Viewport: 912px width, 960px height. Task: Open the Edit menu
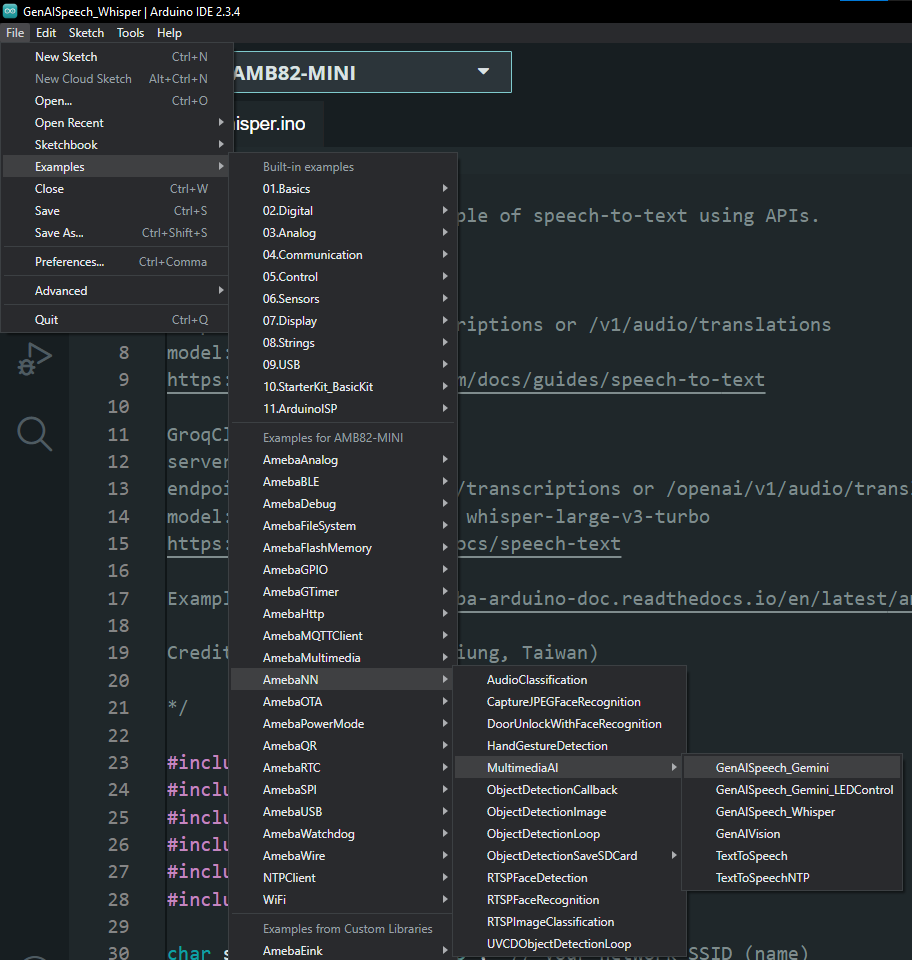pos(46,33)
